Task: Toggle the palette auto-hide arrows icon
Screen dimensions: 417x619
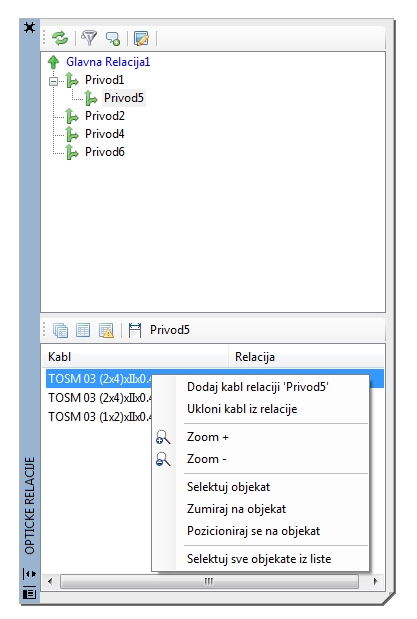Action: click(x=30, y=573)
